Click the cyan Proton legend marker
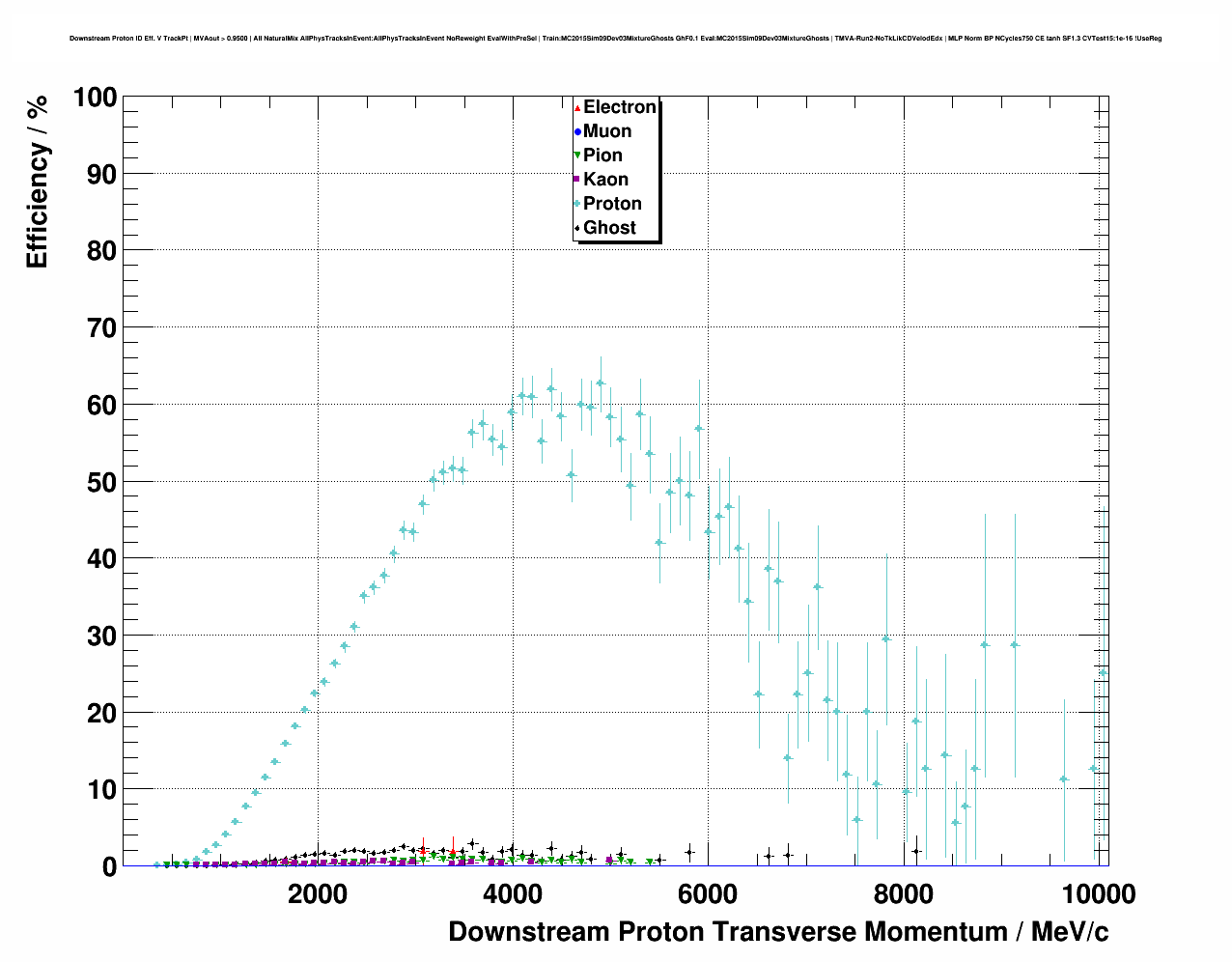1232x962 pixels. 577,204
